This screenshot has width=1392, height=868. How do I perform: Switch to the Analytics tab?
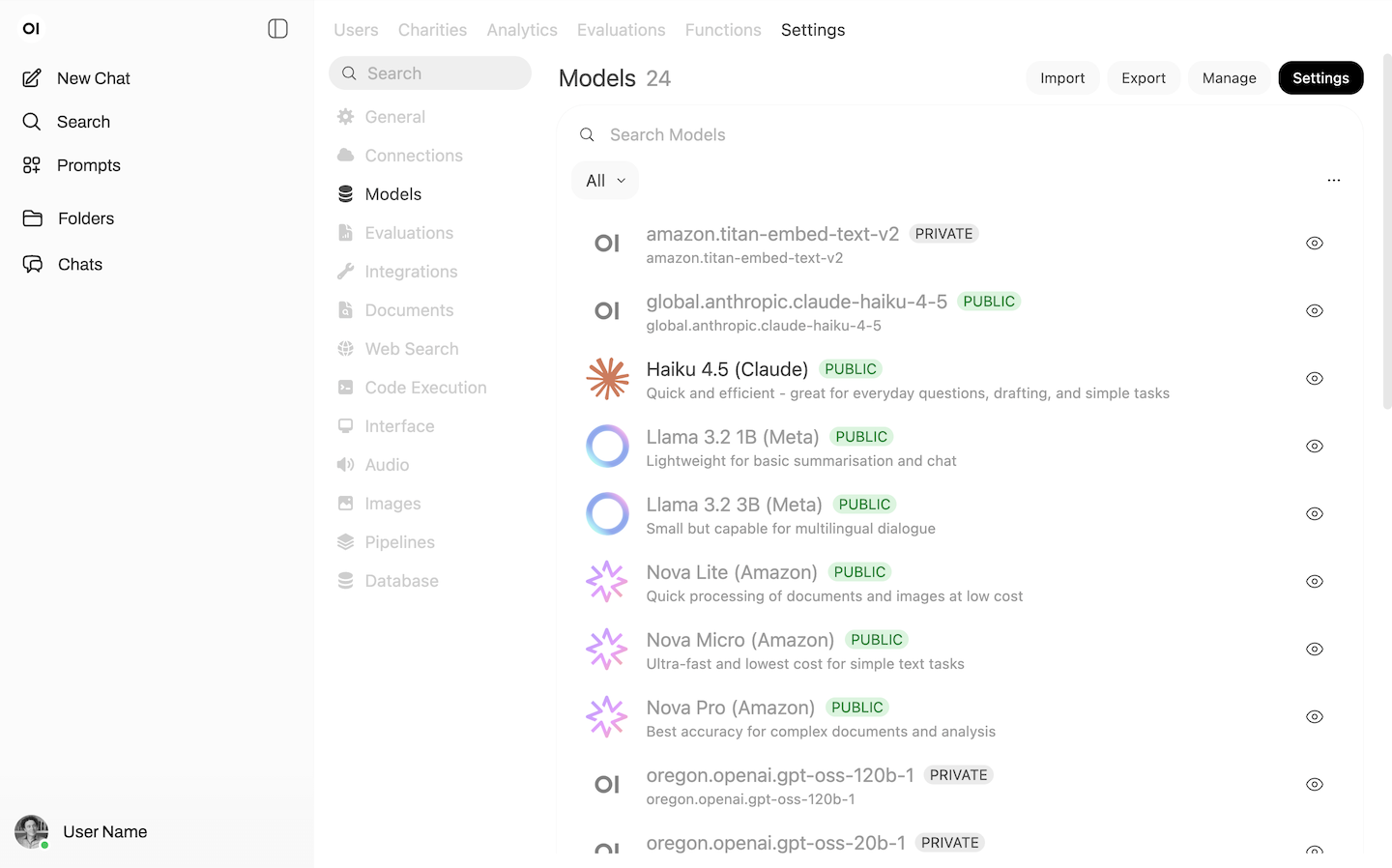[522, 30]
